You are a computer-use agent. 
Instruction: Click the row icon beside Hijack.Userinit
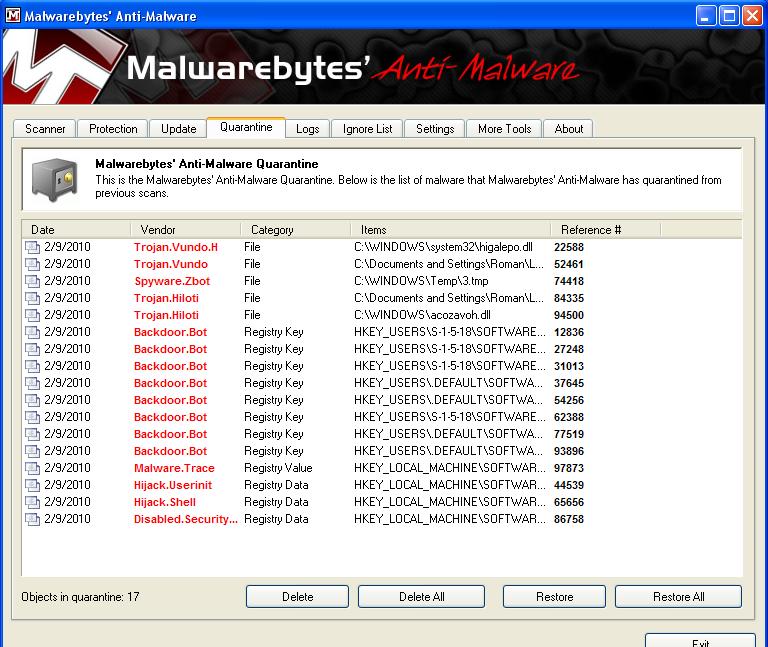coord(33,485)
